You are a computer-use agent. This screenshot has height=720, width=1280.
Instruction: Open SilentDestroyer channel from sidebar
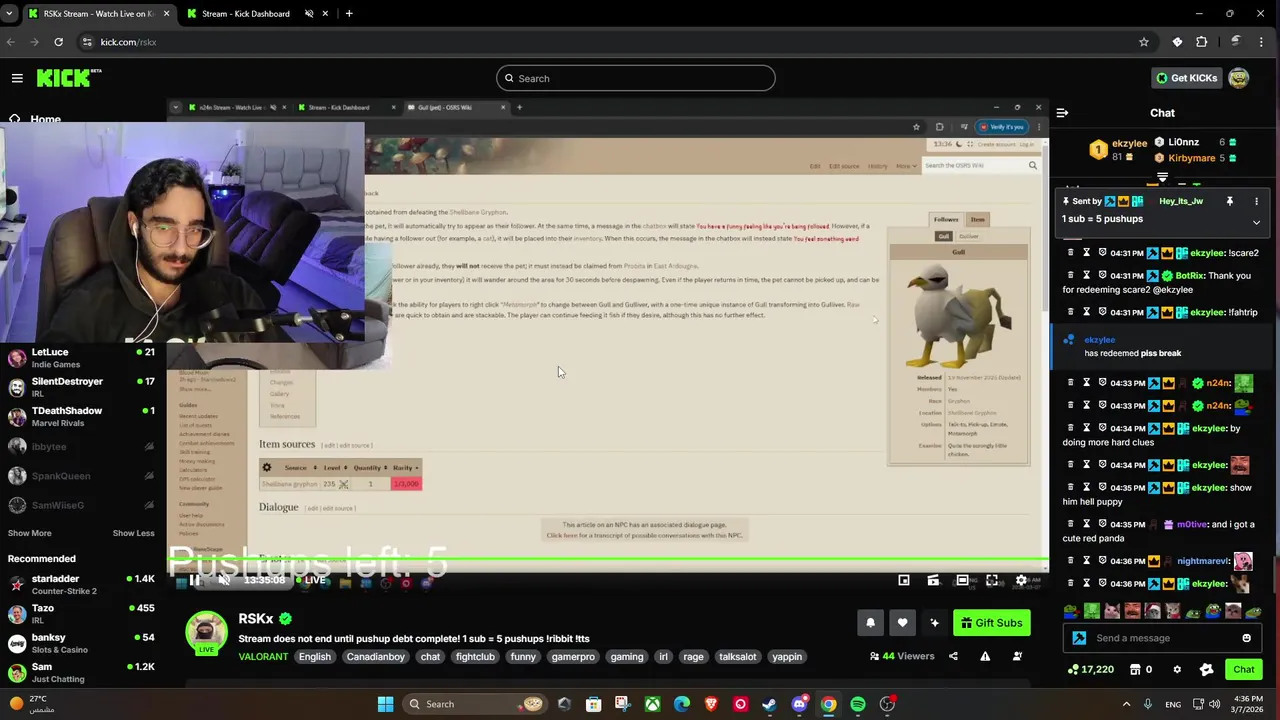[x=80, y=387]
